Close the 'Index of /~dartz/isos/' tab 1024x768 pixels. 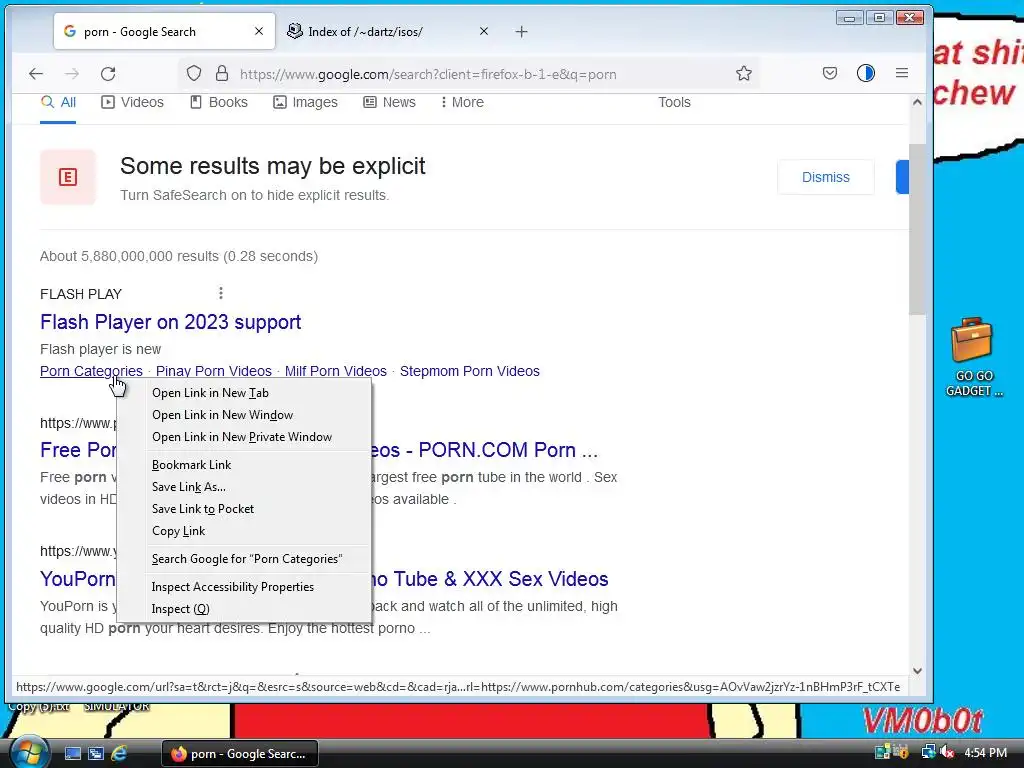(484, 31)
